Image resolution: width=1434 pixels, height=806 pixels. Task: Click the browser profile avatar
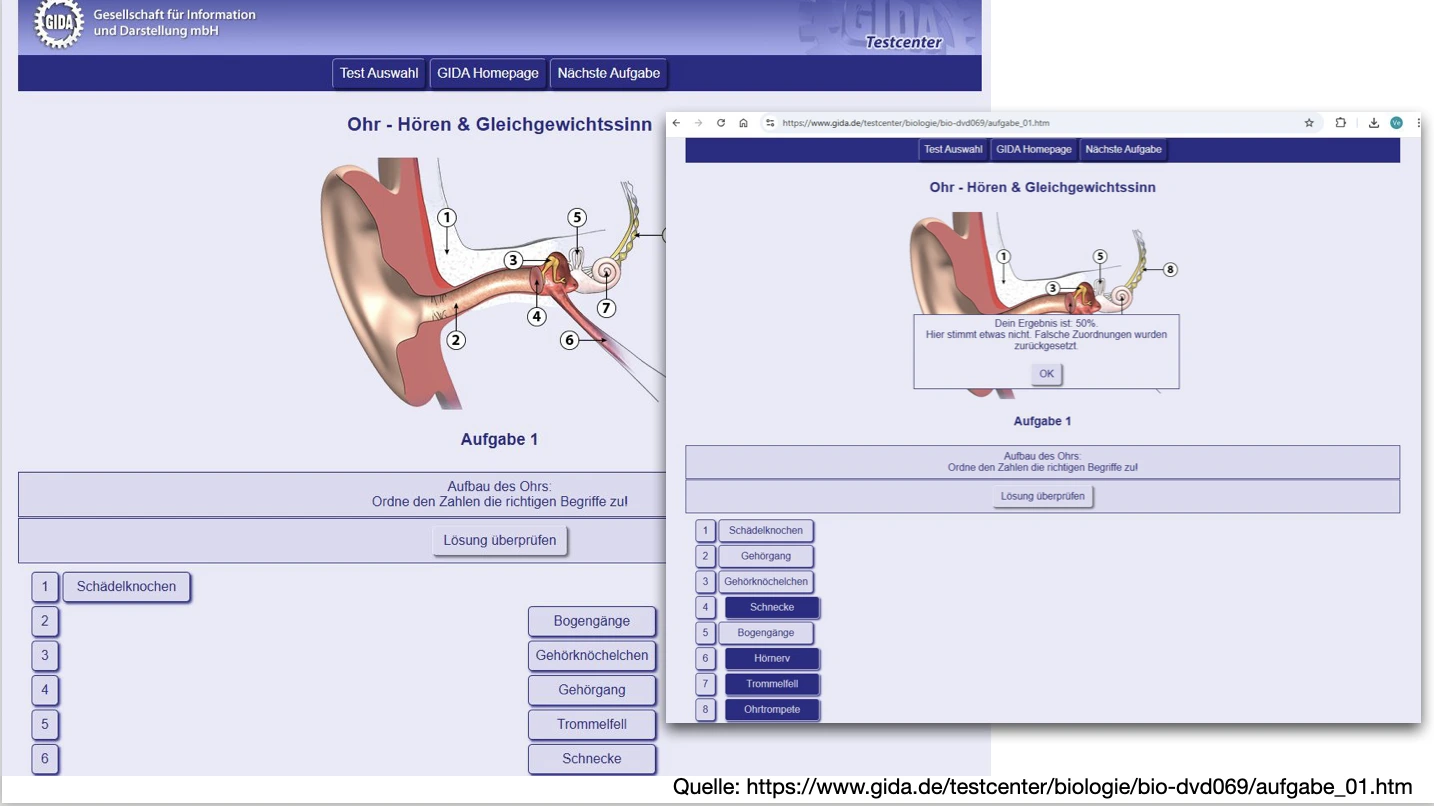click(x=1396, y=123)
